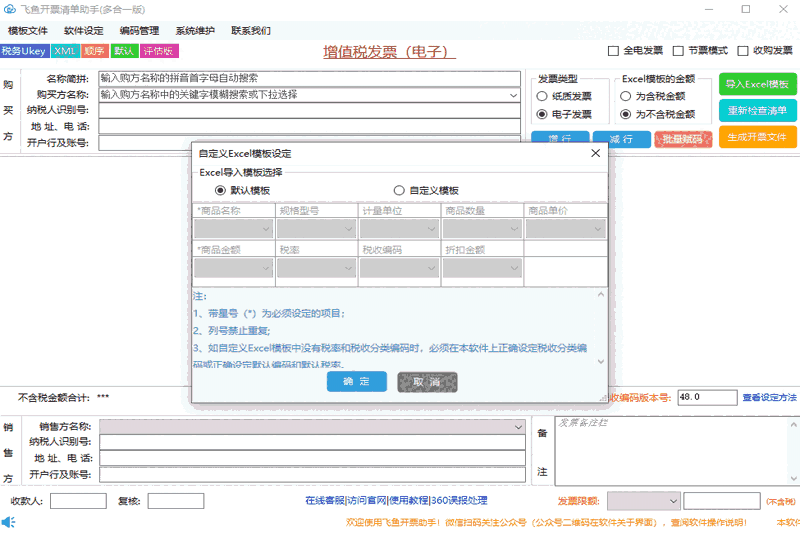
Task: Open the 税收编码 column dropdown
Action: pos(399,268)
